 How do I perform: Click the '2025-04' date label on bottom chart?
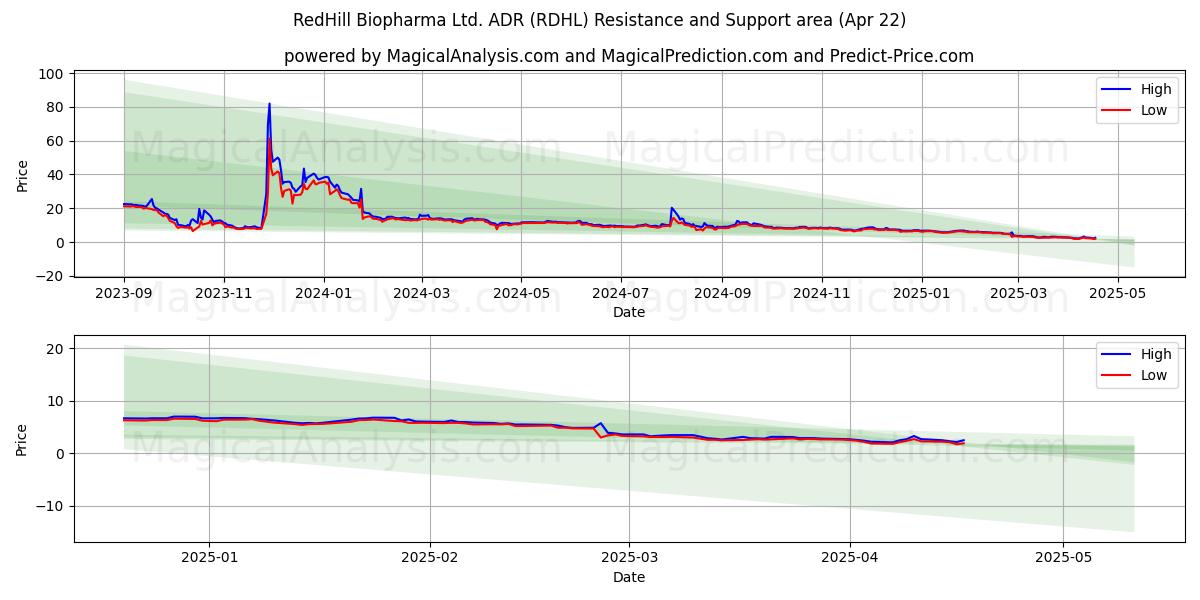pos(850,560)
